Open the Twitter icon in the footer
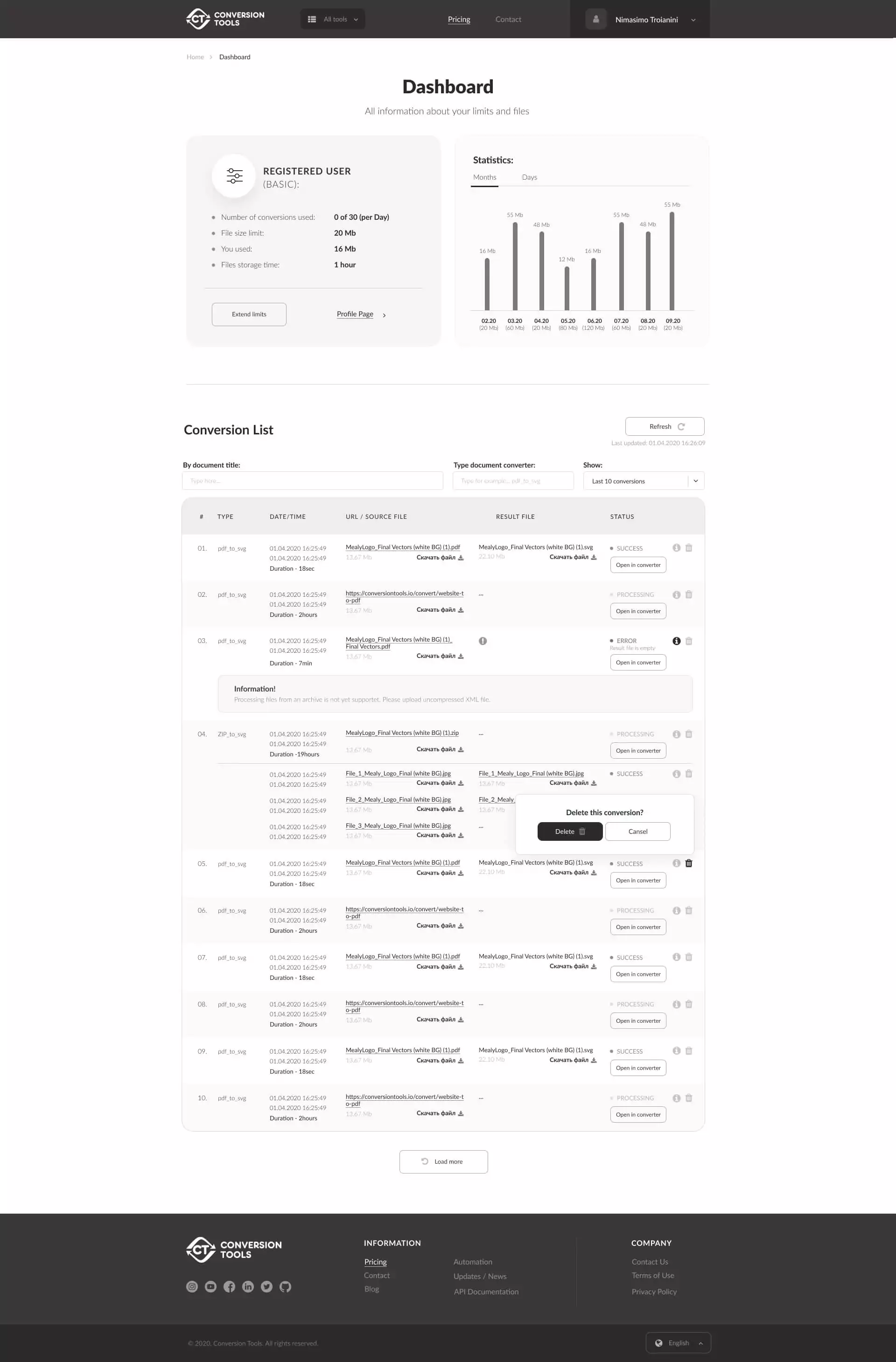The width and height of the screenshot is (896, 1362). click(266, 1286)
